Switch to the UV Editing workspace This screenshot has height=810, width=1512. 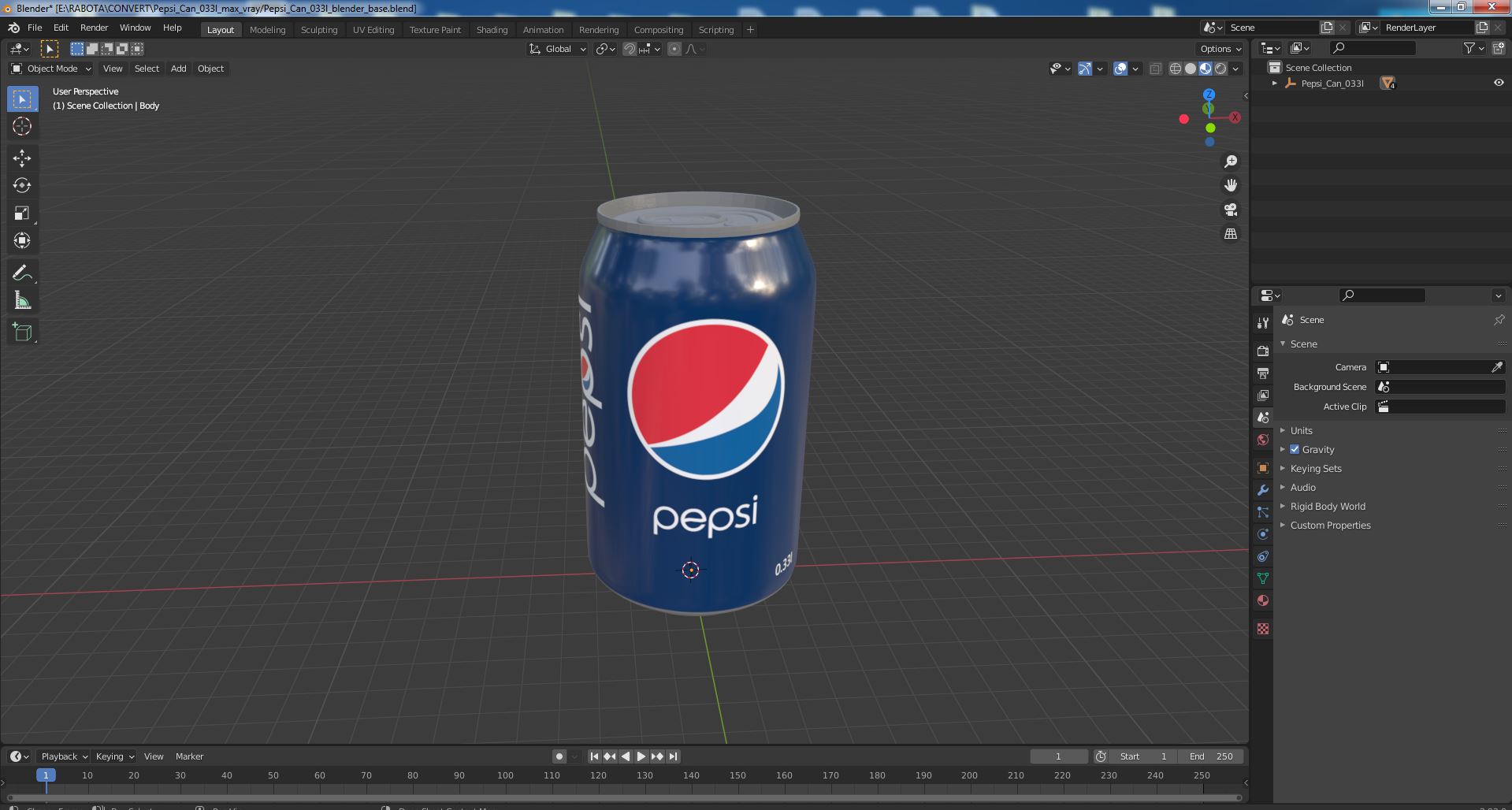click(x=373, y=30)
